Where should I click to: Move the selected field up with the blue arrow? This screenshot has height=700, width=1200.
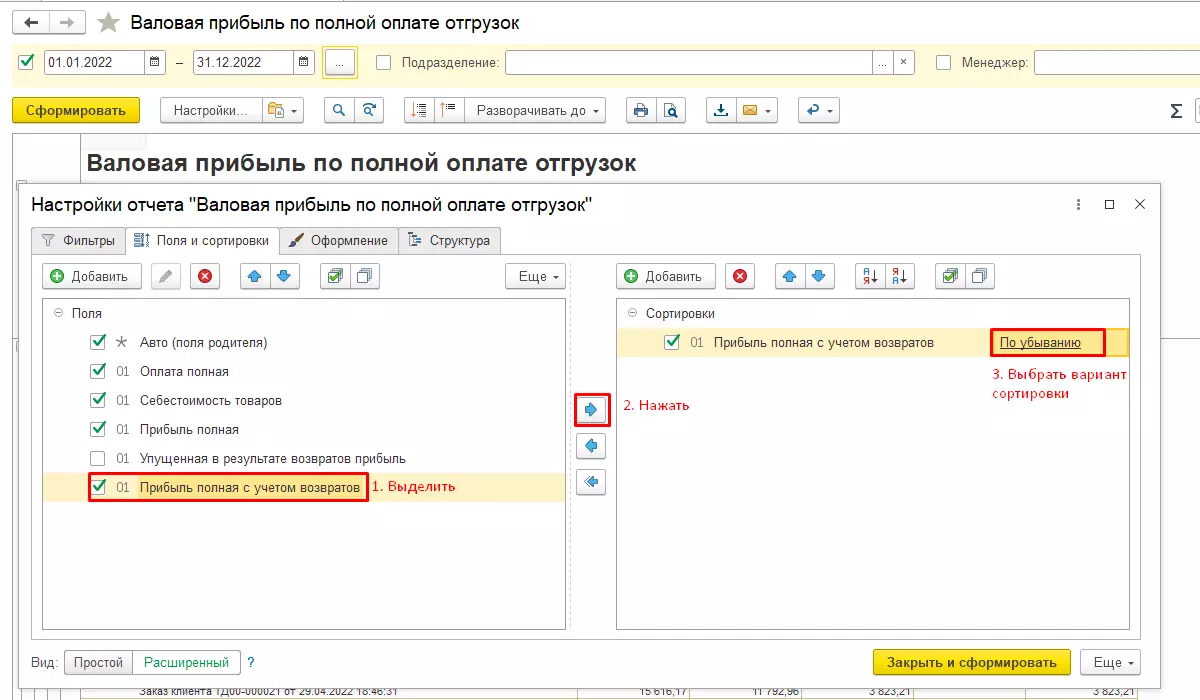(255, 276)
